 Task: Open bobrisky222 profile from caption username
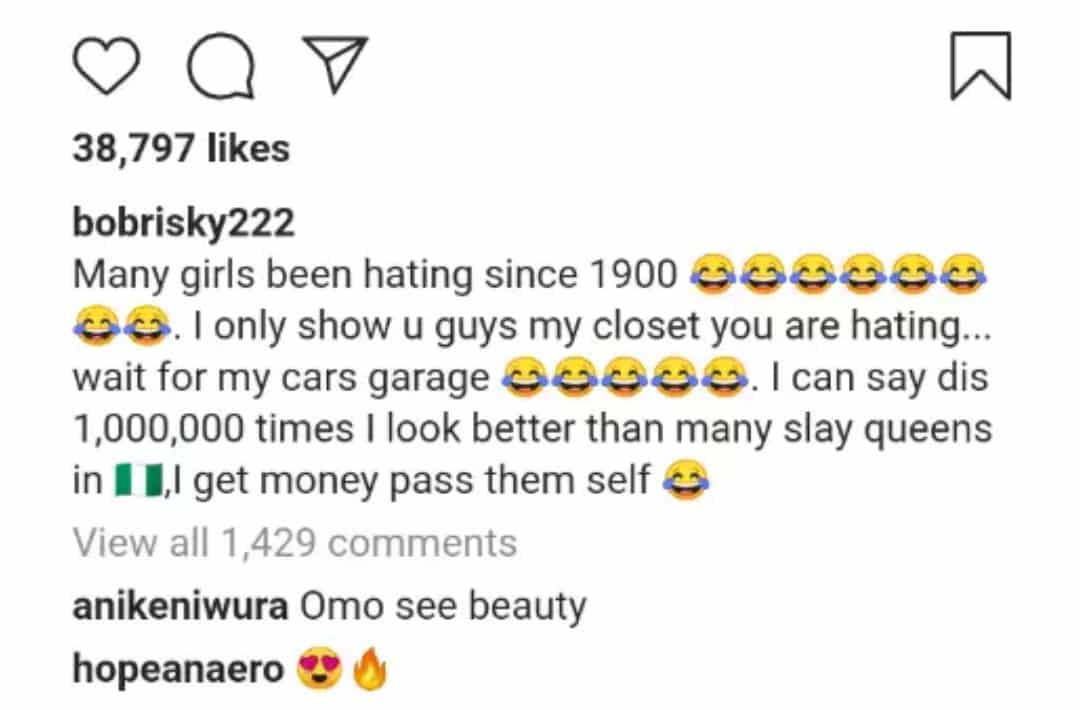point(184,223)
